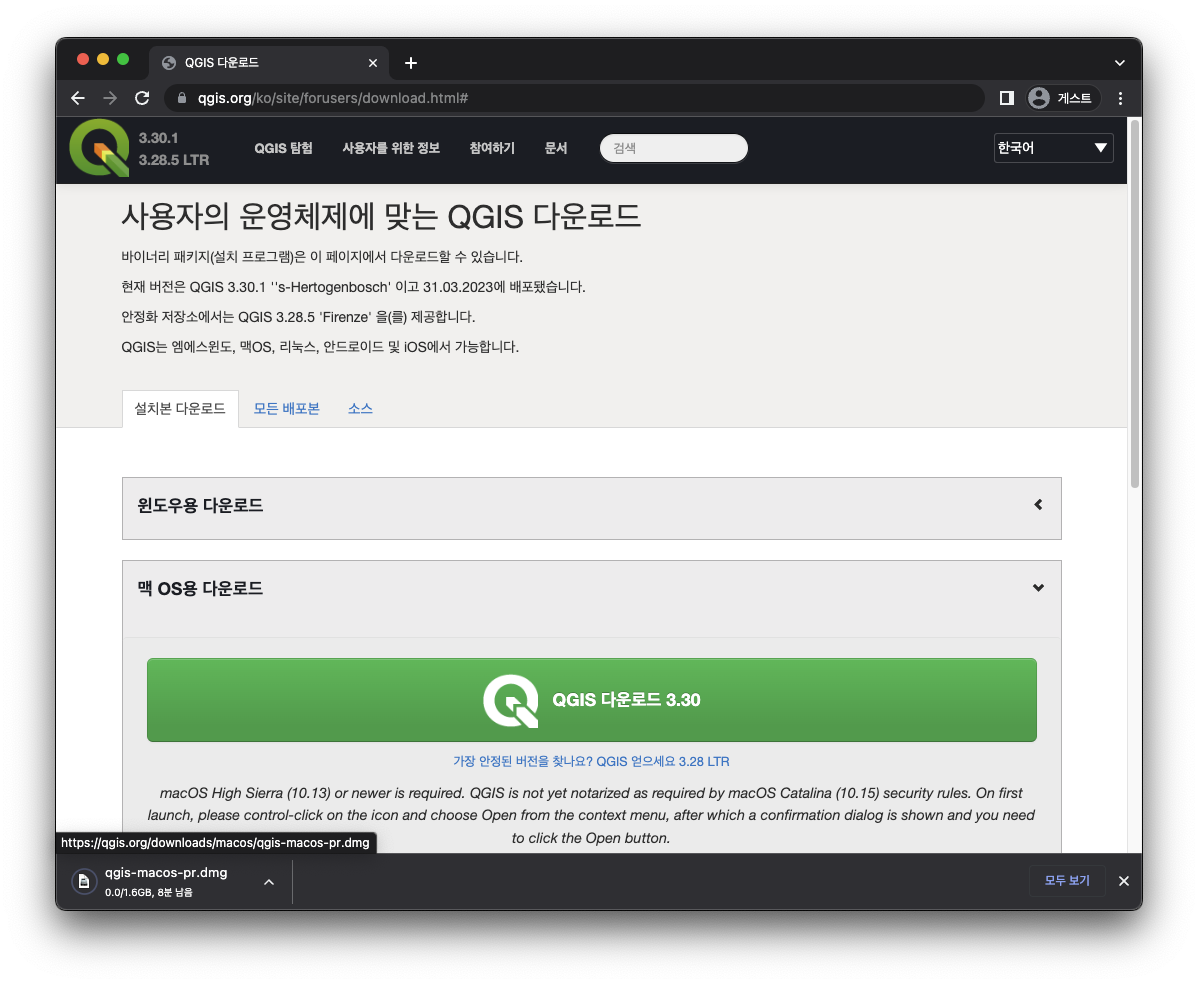
Task: Click the 3.28.5 LTR version text
Action: [173, 160]
